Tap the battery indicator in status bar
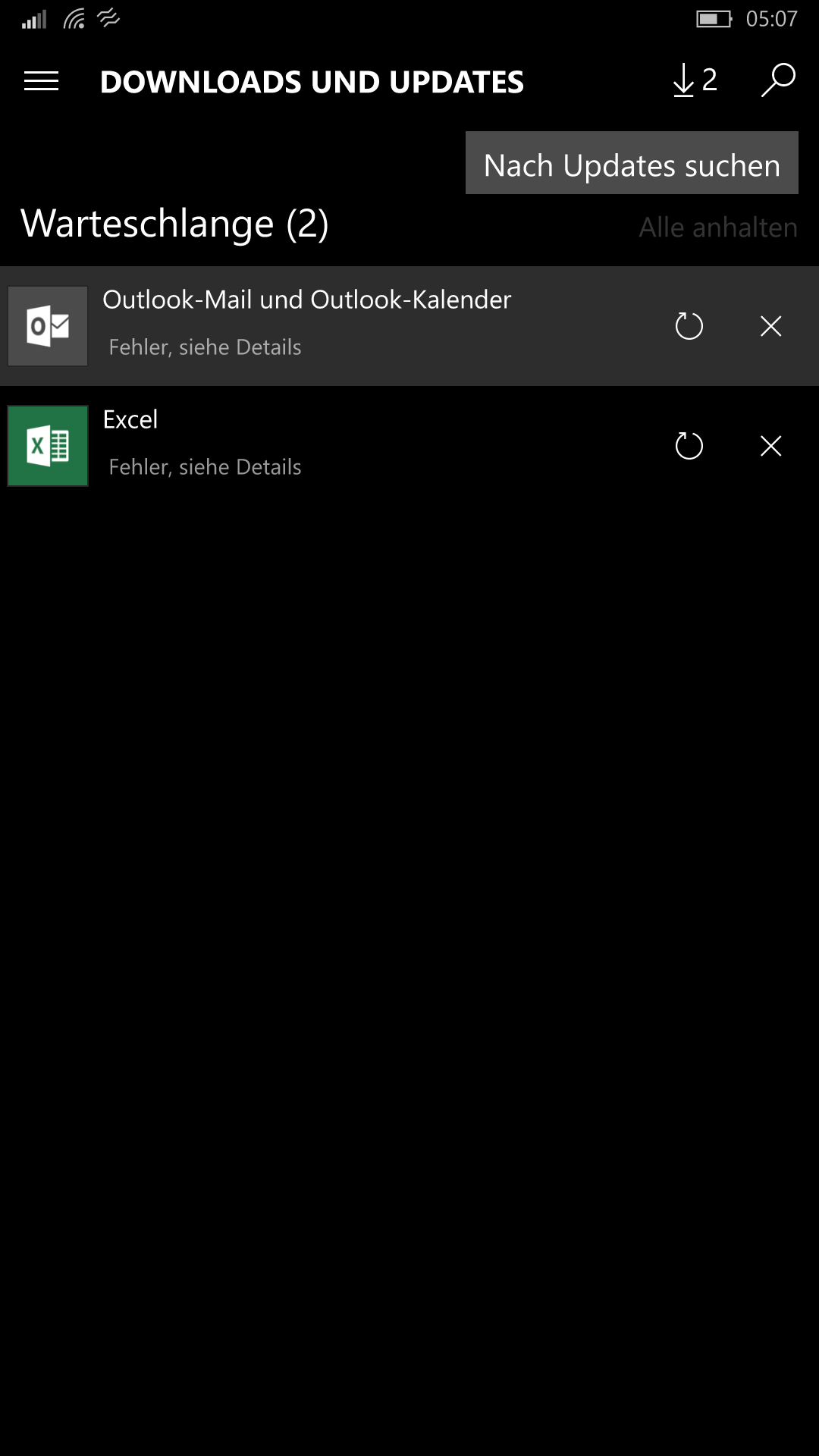 point(714,19)
